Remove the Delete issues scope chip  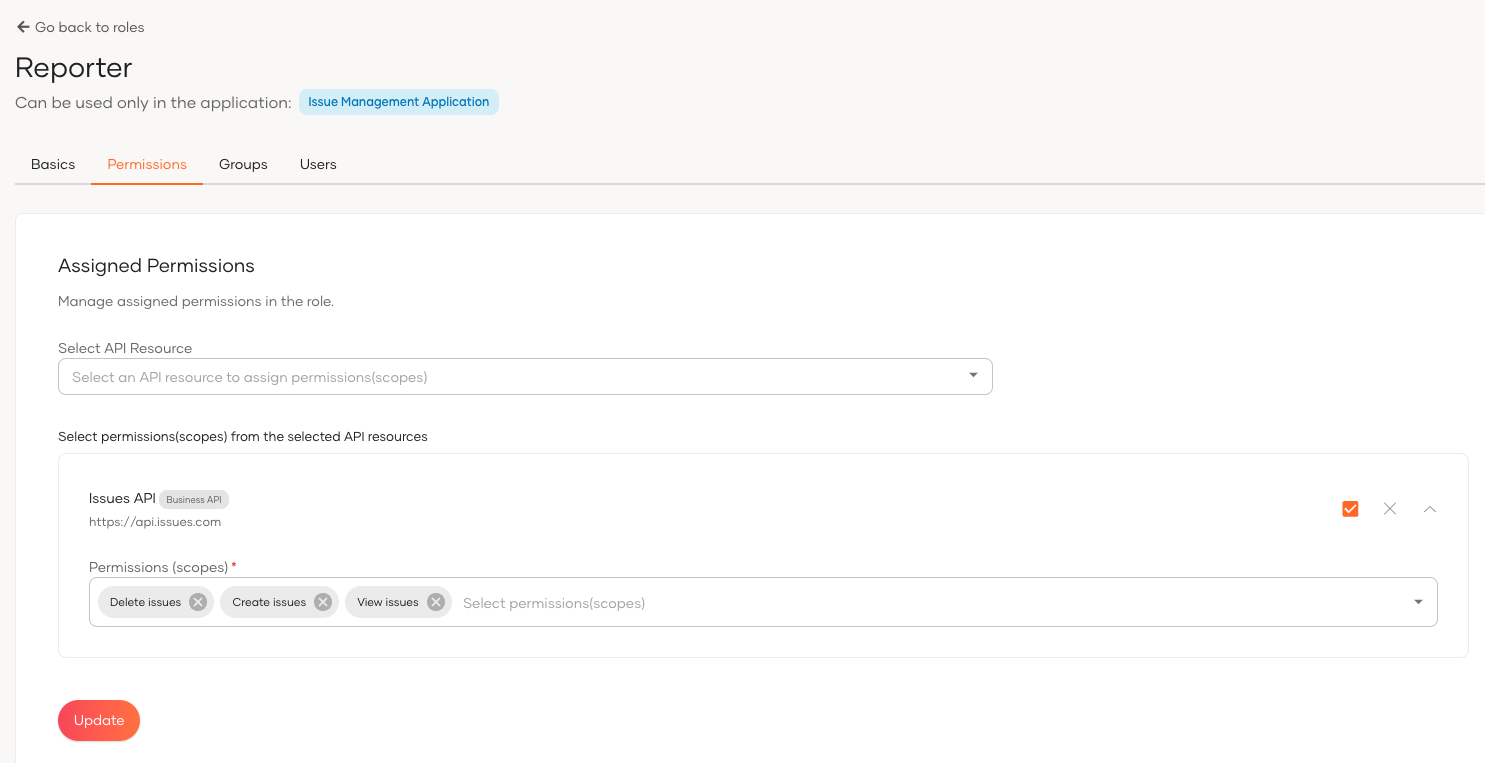click(x=198, y=602)
